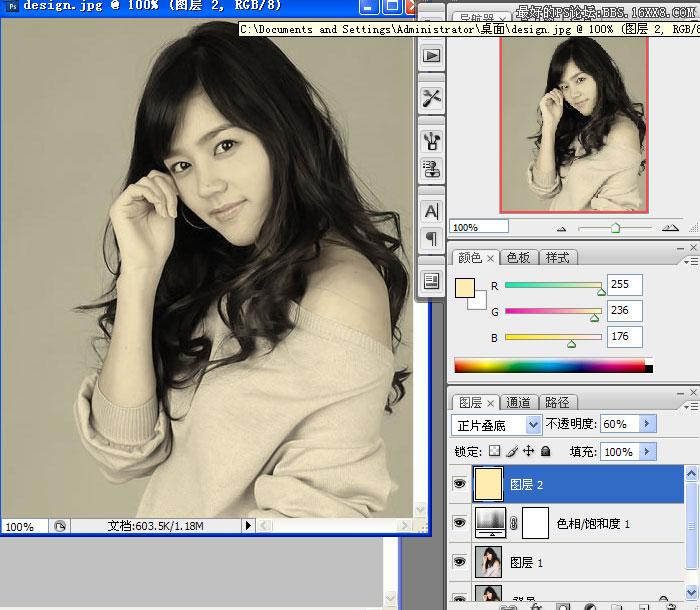This screenshot has width=700, height=610.
Task: Click the opacity value field 60%
Action: pyautogui.click(x=620, y=424)
